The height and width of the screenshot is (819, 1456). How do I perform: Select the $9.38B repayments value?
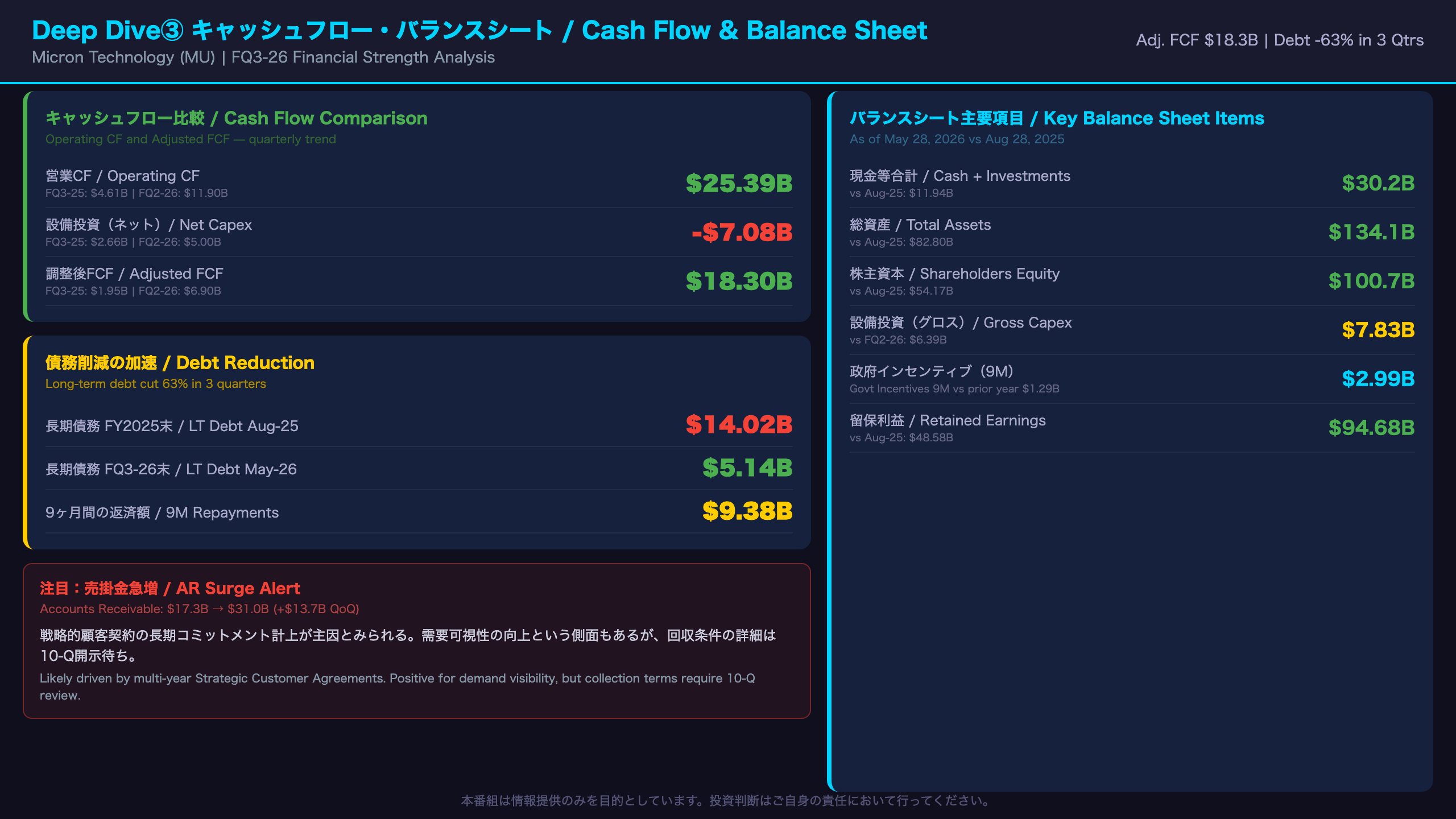point(747,511)
